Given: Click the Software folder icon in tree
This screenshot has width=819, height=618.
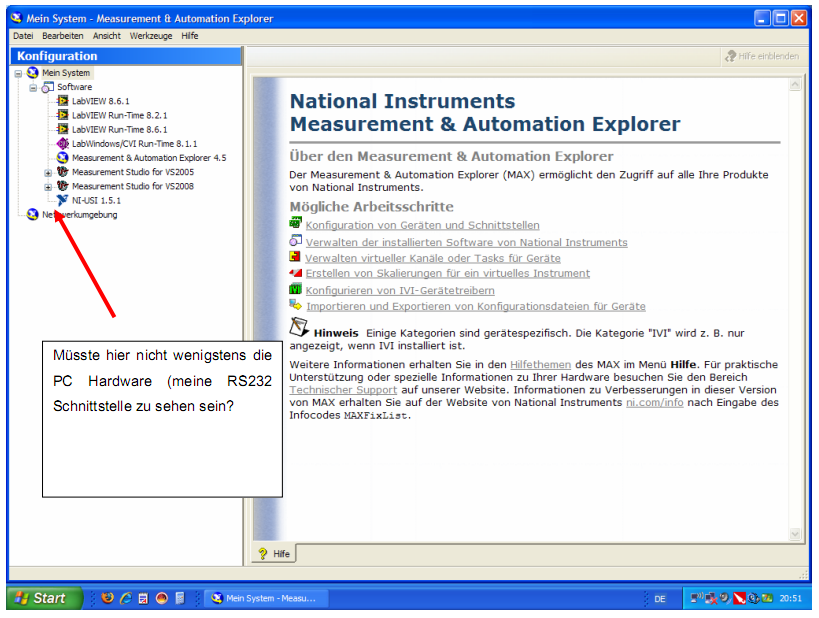Looking at the screenshot, I should (48, 87).
